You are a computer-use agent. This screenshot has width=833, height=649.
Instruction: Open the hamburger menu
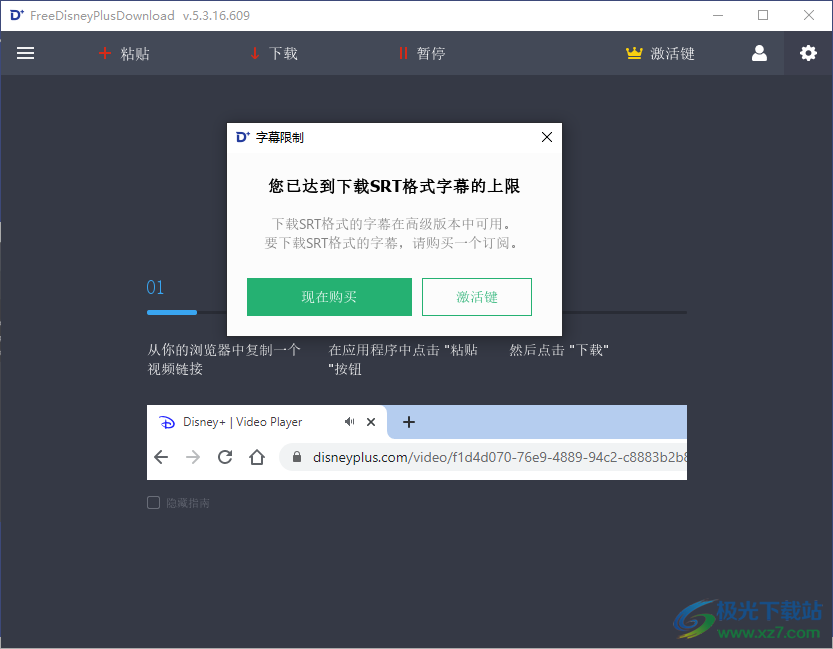[25, 53]
